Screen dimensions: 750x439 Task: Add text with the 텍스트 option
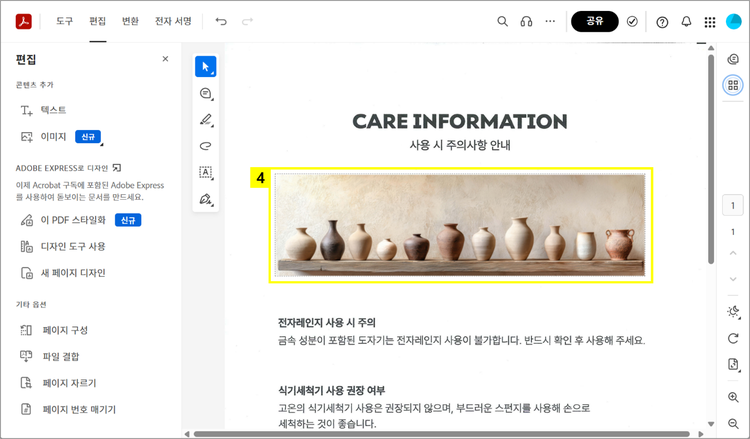pyautogui.click(x=43, y=110)
